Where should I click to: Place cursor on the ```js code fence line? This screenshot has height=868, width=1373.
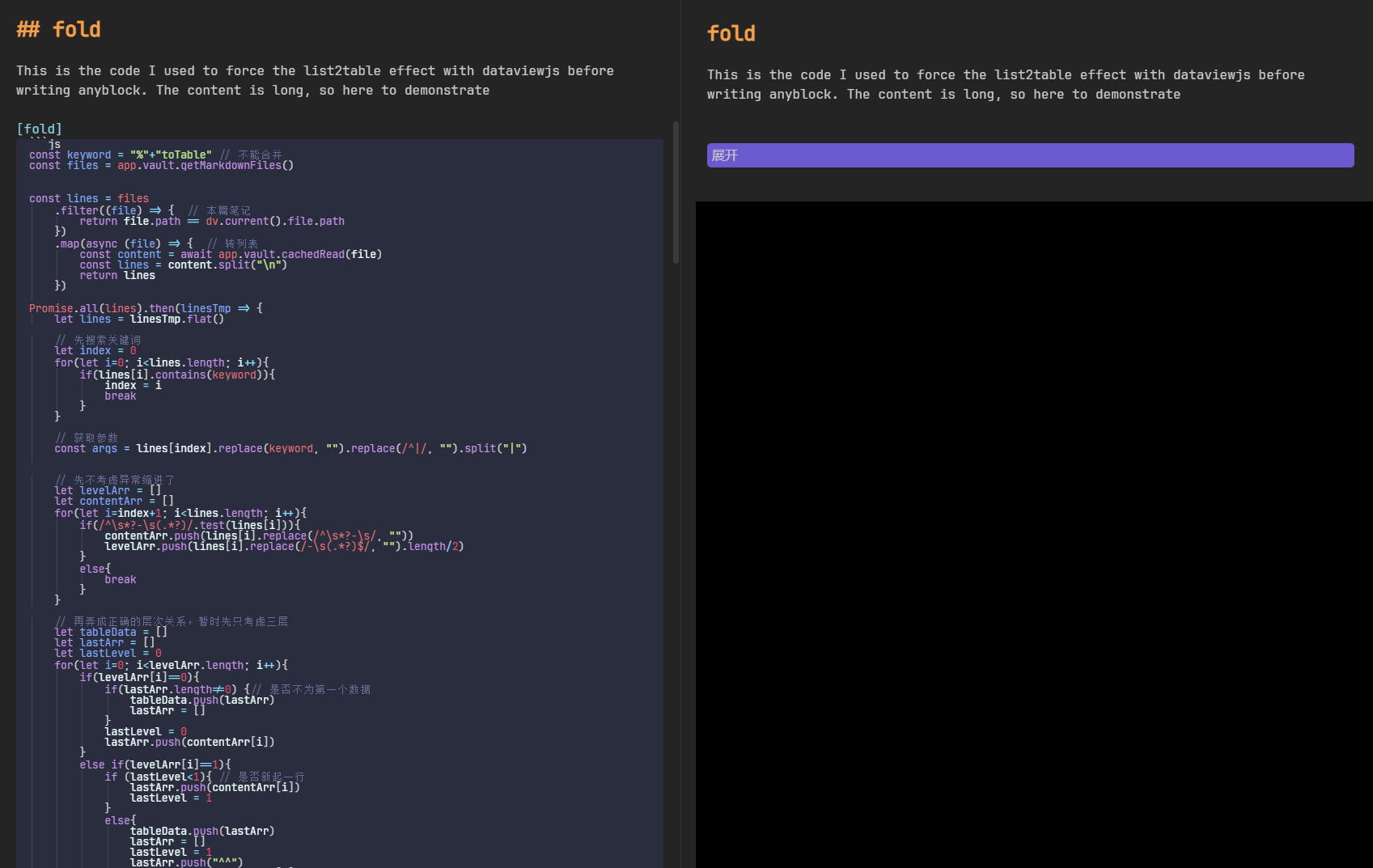(47, 144)
